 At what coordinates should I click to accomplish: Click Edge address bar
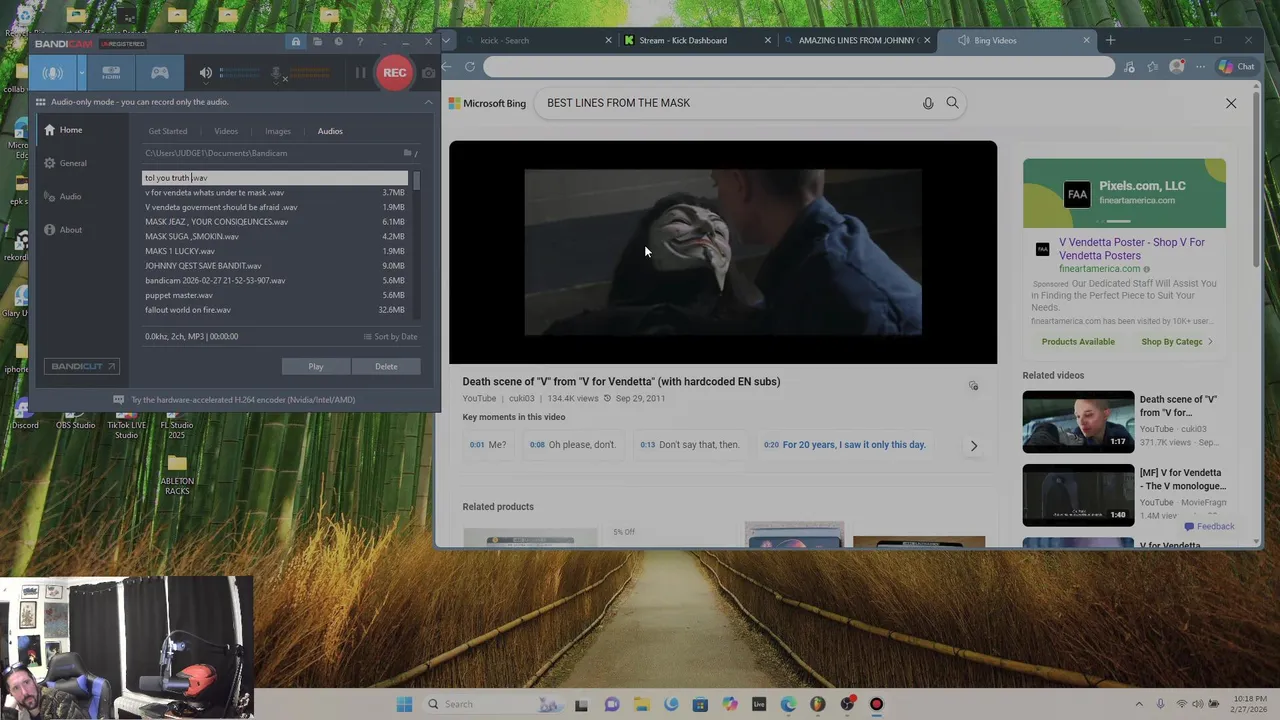pyautogui.click(x=798, y=67)
